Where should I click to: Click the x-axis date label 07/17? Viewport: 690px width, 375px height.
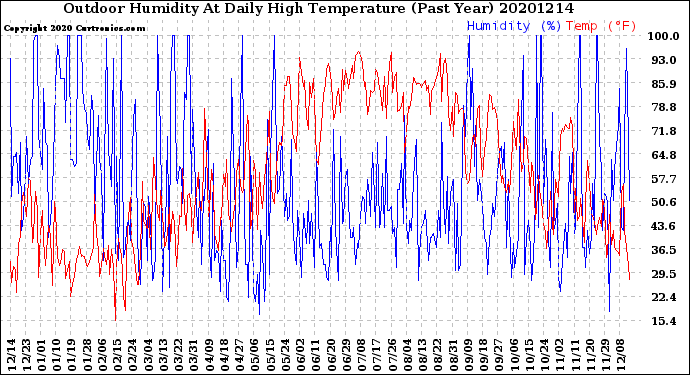376,355
